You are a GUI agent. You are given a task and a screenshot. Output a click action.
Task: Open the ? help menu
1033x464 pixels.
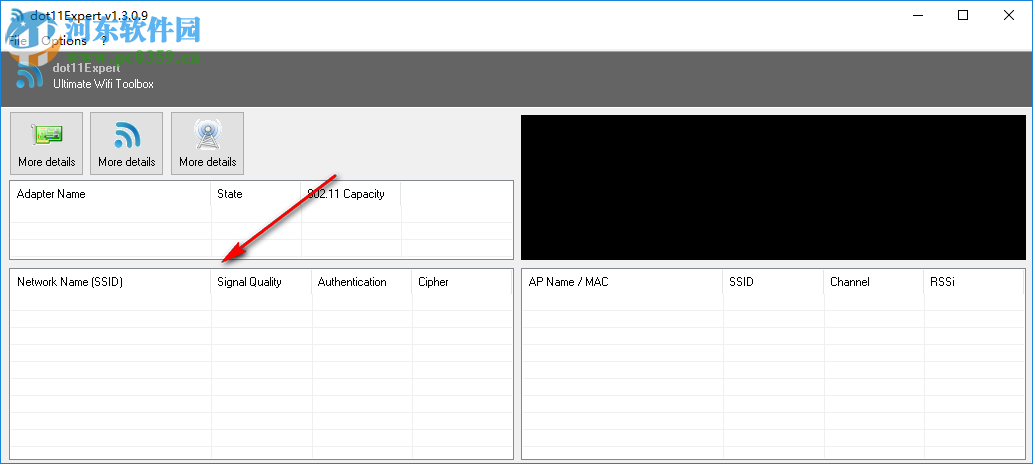click(103, 41)
